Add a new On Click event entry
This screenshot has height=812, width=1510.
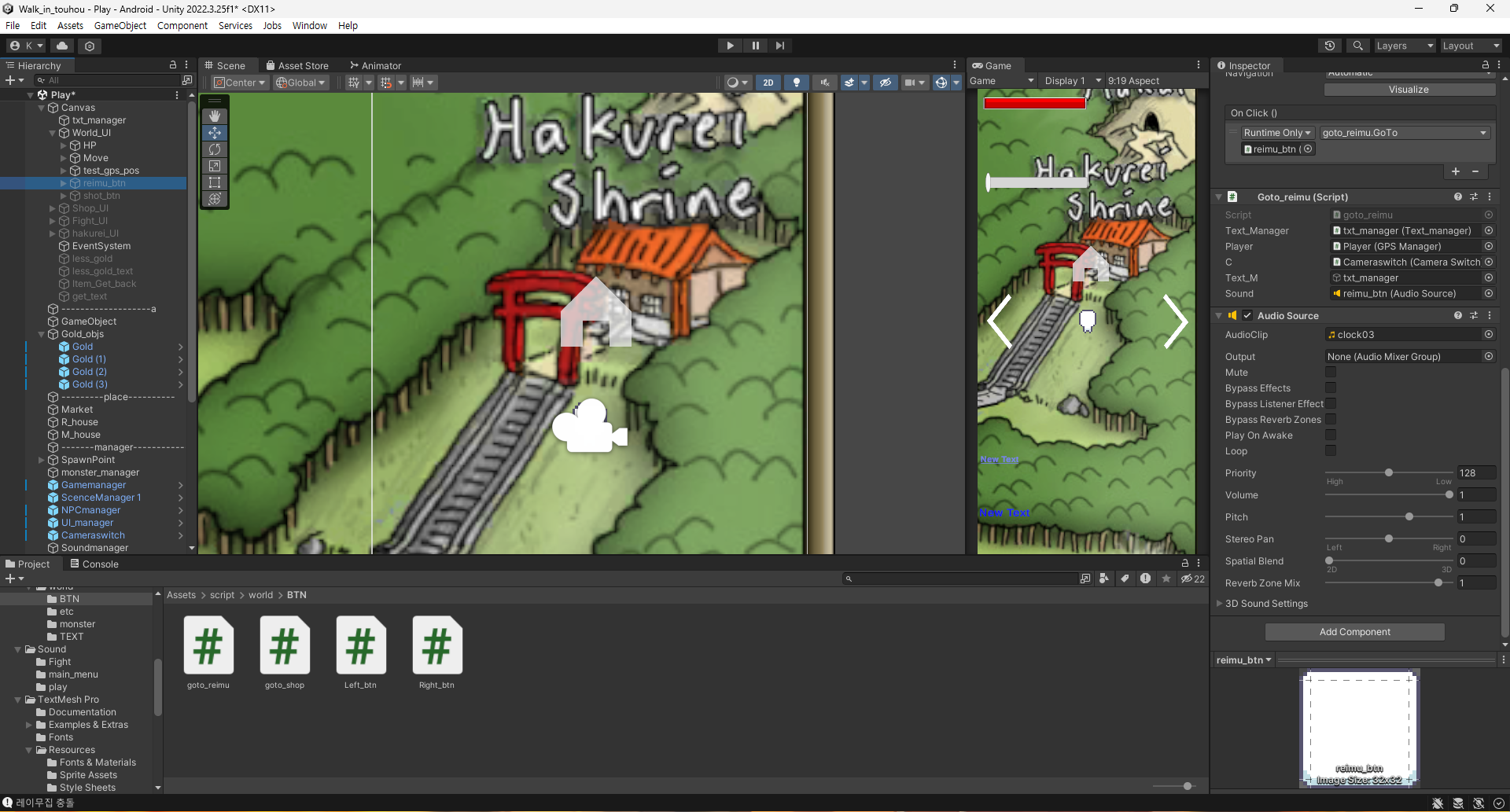[1456, 171]
